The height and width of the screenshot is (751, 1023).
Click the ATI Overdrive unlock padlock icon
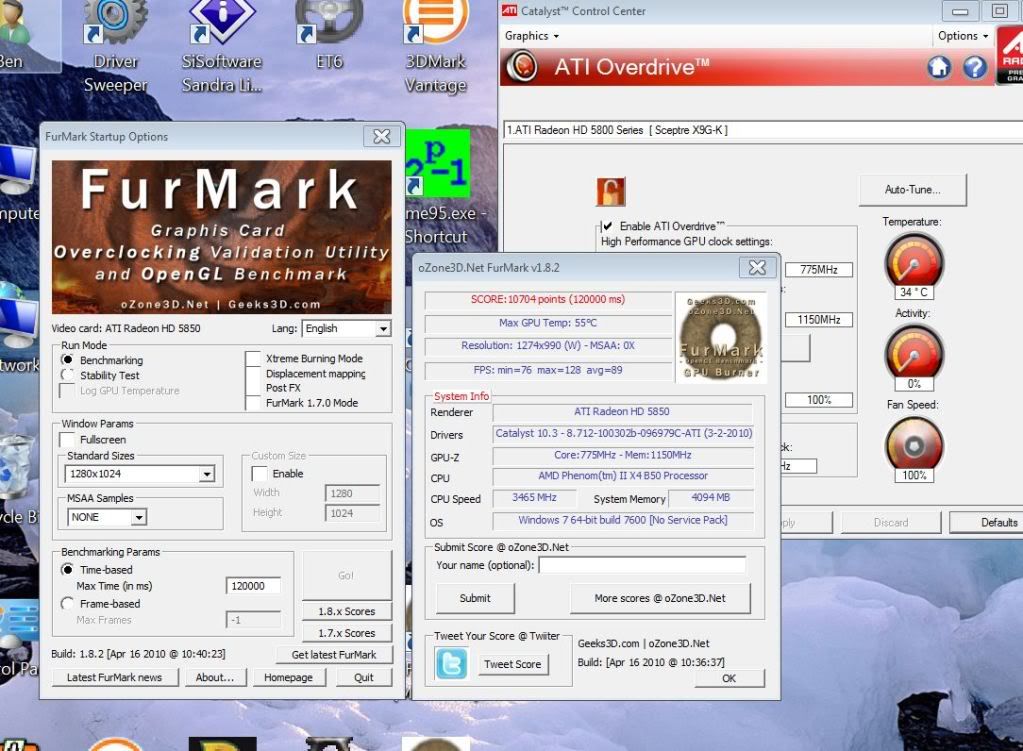pos(611,192)
